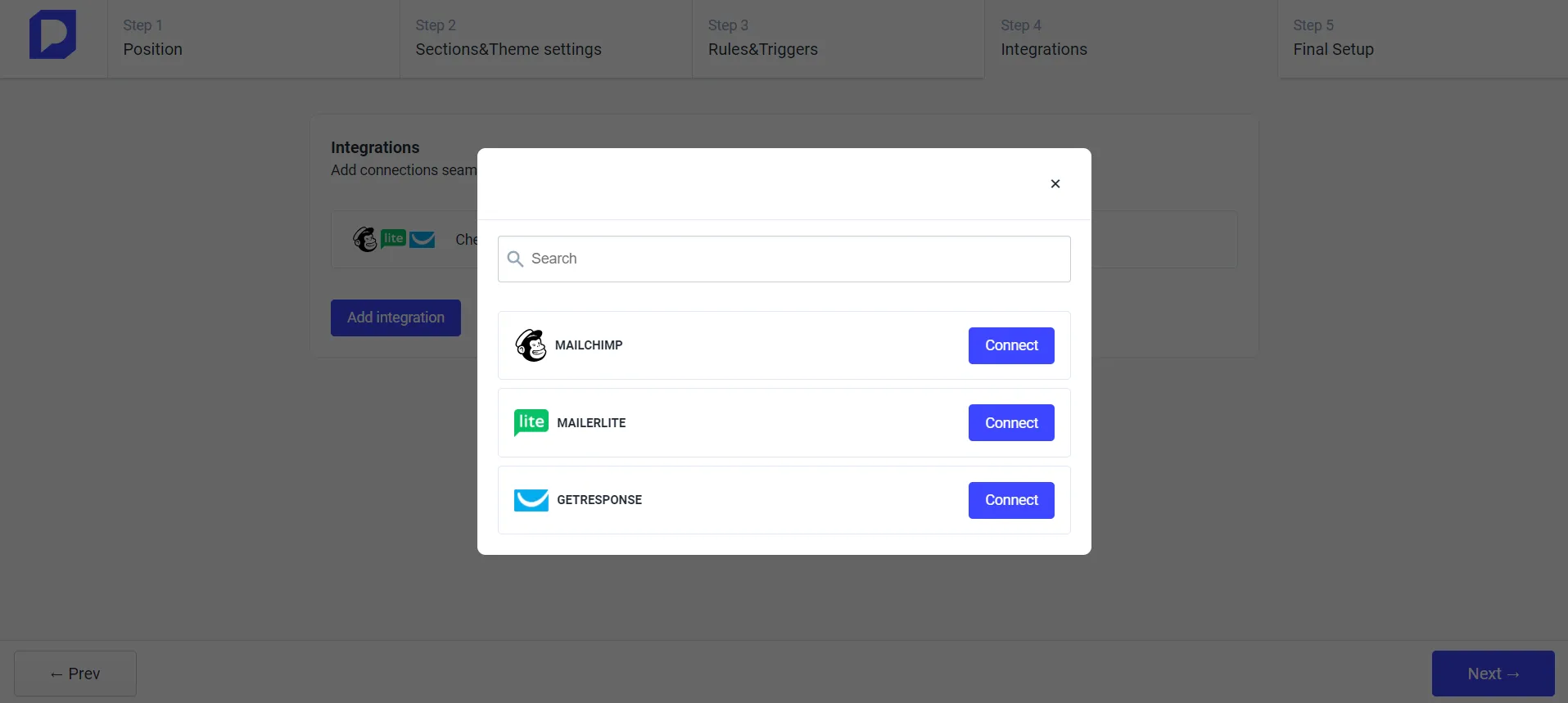Connect the MailerLite integration
The height and width of the screenshot is (703, 1568).
pyautogui.click(x=1010, y=422)
